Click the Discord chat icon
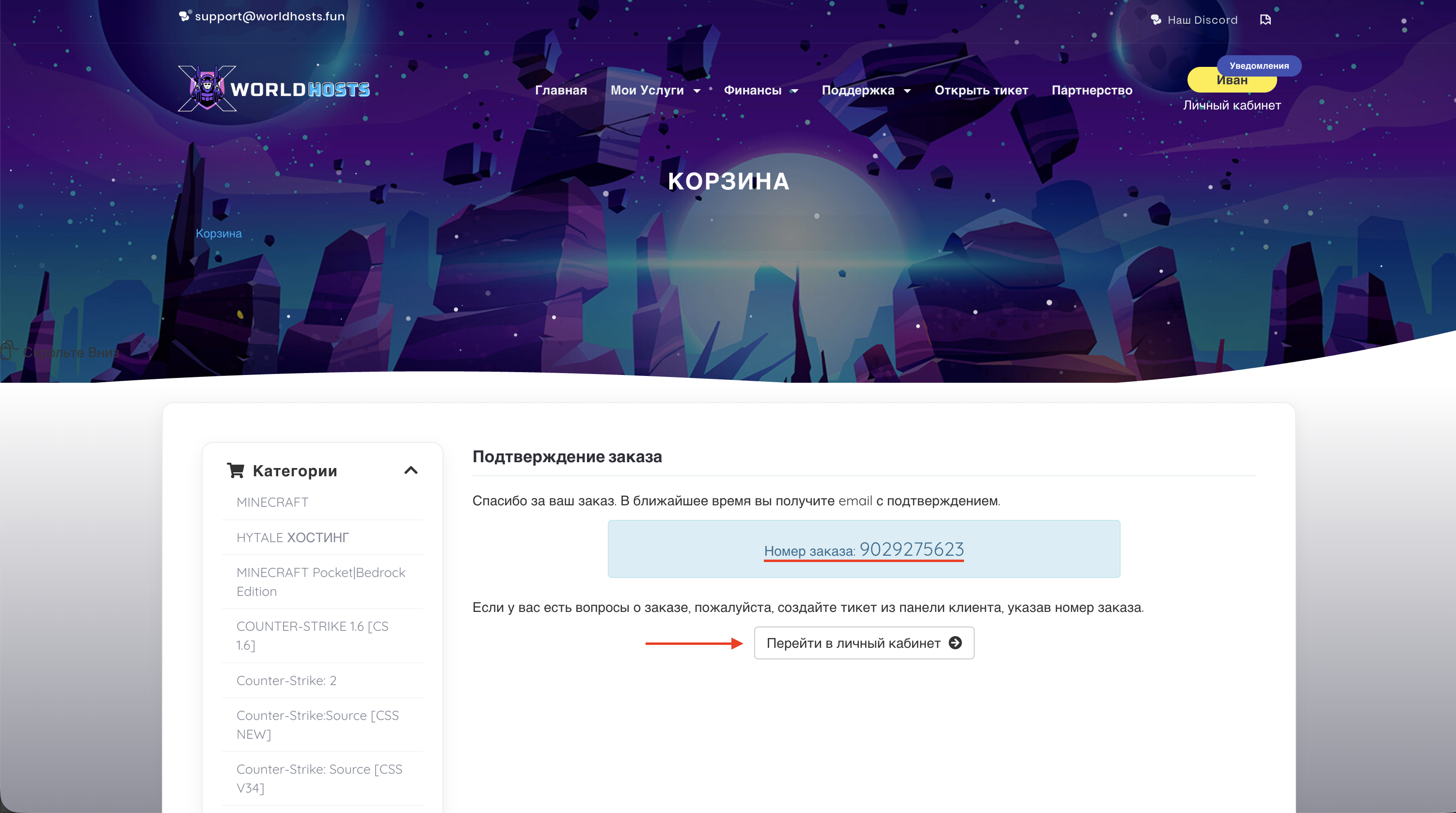 tap(1156, 20)
